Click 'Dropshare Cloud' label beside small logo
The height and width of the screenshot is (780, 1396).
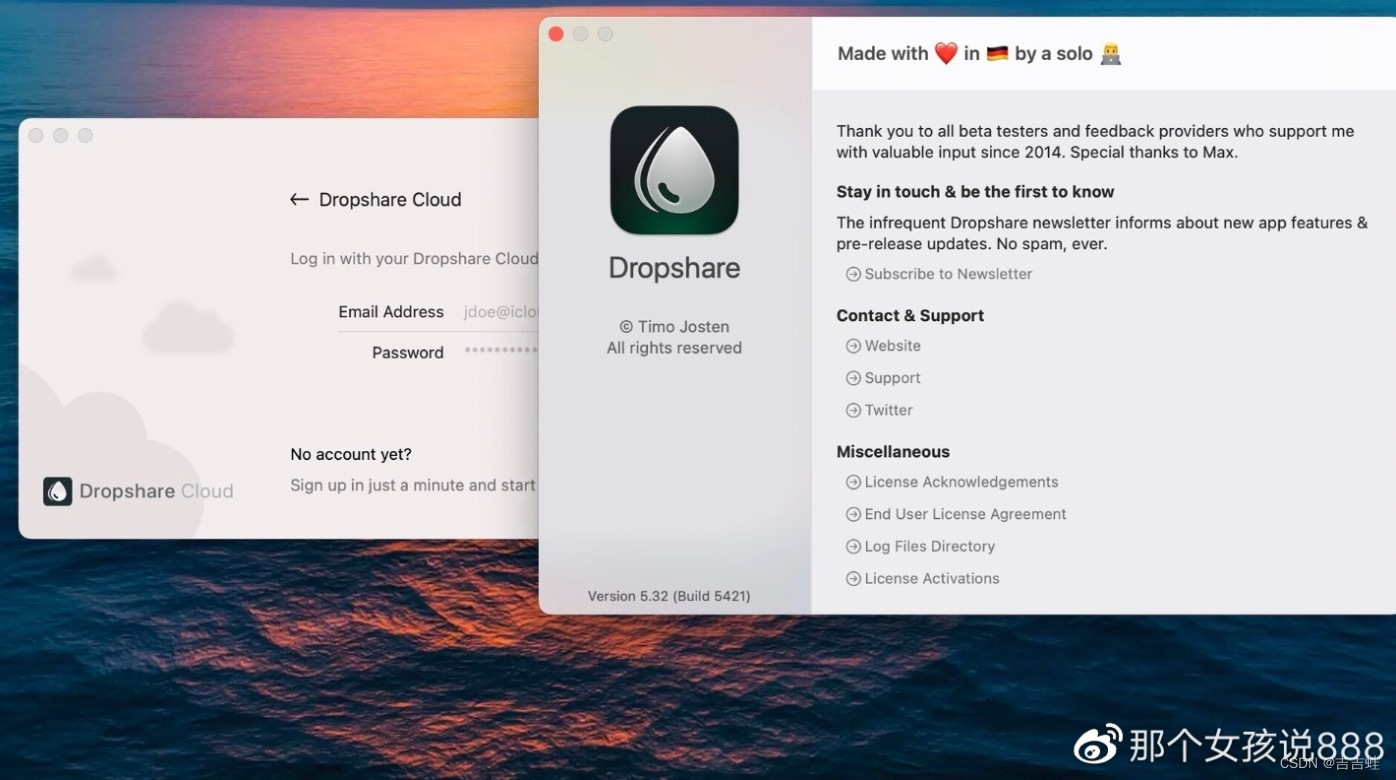[x=156, y=491]
